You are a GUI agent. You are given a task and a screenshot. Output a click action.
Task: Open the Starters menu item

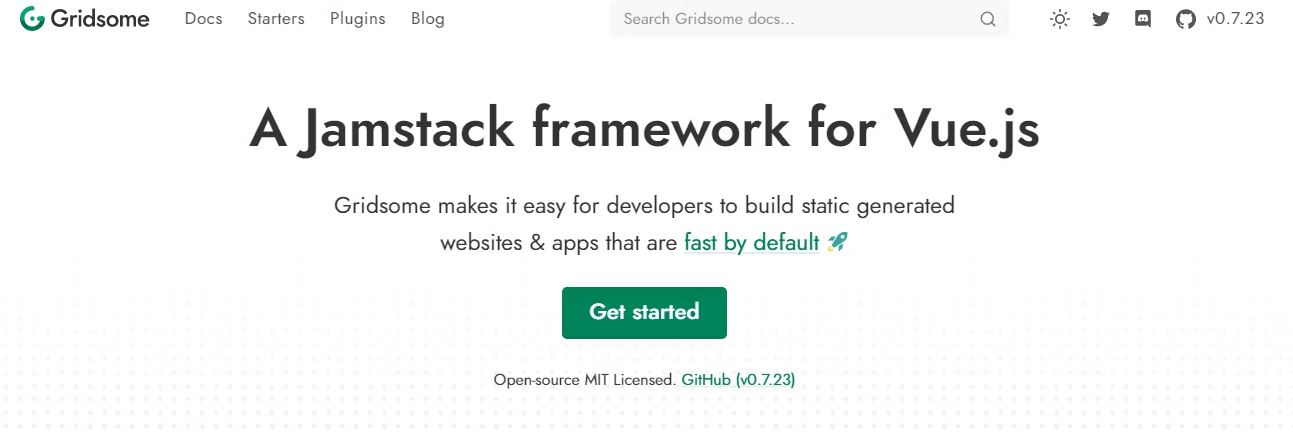[276, 19]
